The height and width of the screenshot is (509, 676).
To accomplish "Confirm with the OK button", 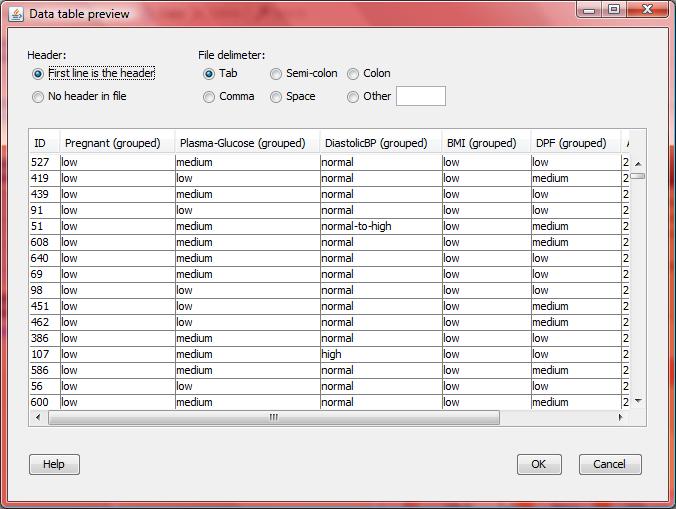I will [x=539, y=464].
